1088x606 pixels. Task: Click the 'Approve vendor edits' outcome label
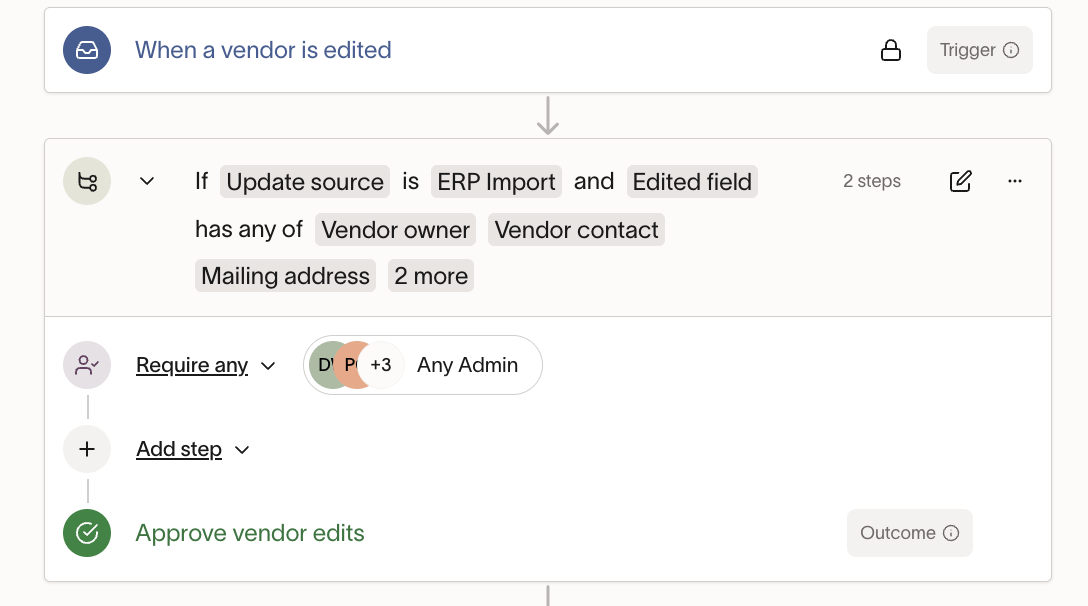(250, 533)
